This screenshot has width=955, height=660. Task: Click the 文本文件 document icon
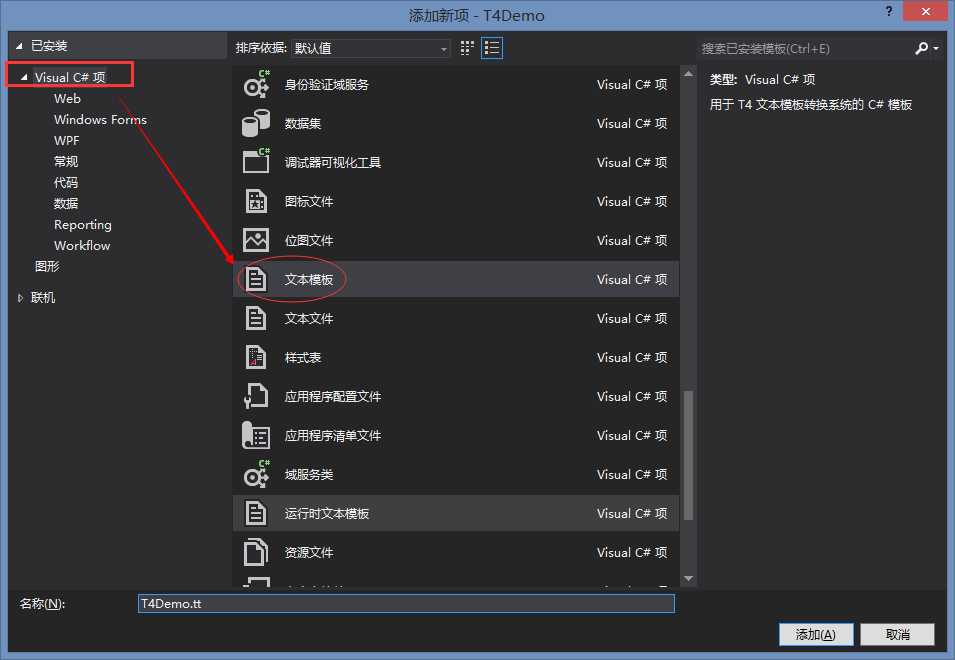(256, 318)
